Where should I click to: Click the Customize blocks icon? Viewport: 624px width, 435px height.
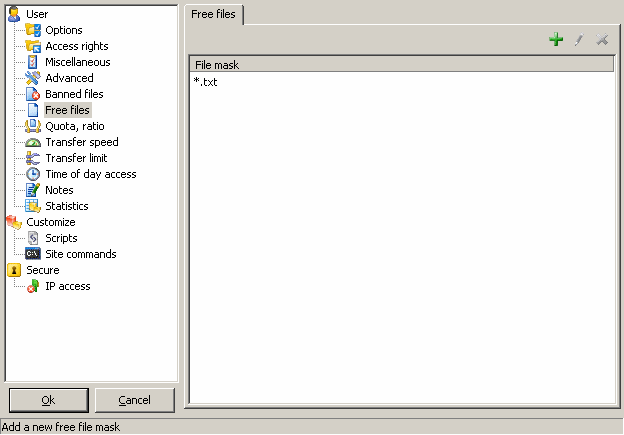click(14, 222)
